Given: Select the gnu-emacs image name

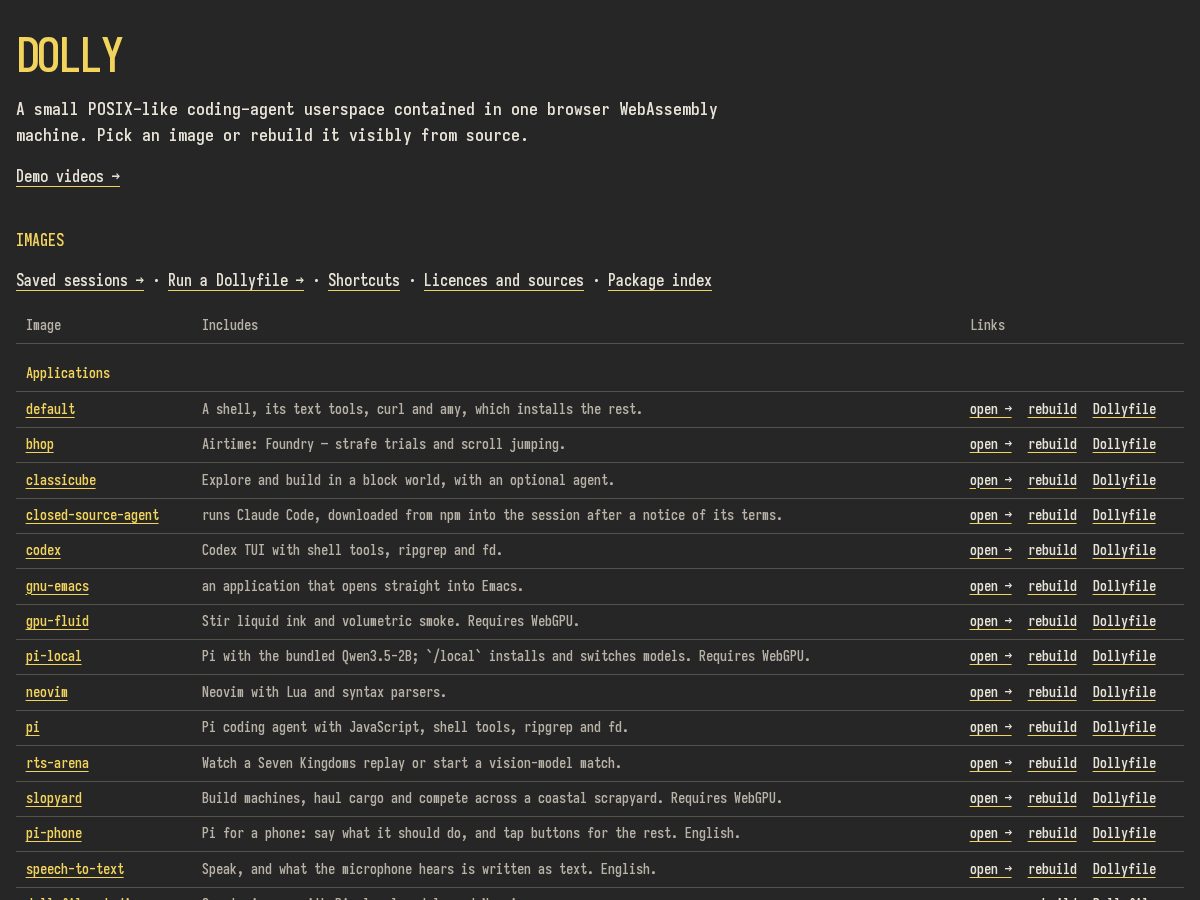Looking at the screenshot, I should [x=57, y=586].
